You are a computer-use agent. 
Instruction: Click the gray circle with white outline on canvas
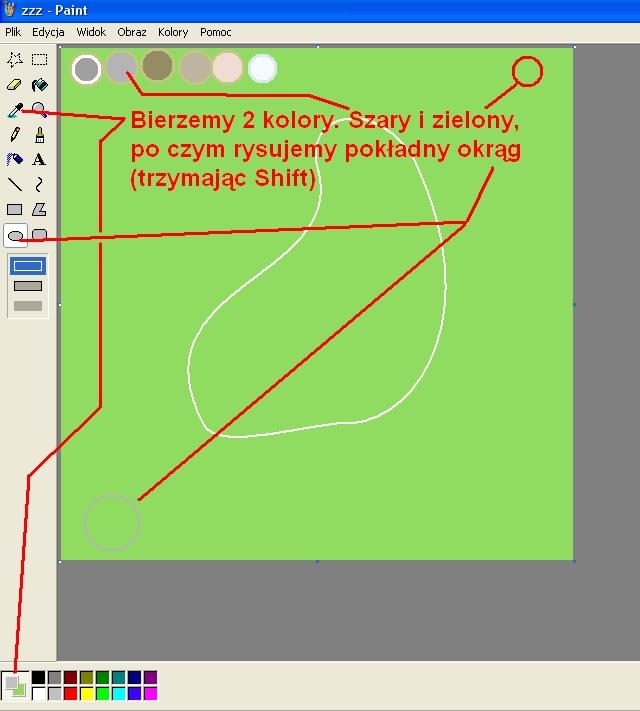point(86,69)
